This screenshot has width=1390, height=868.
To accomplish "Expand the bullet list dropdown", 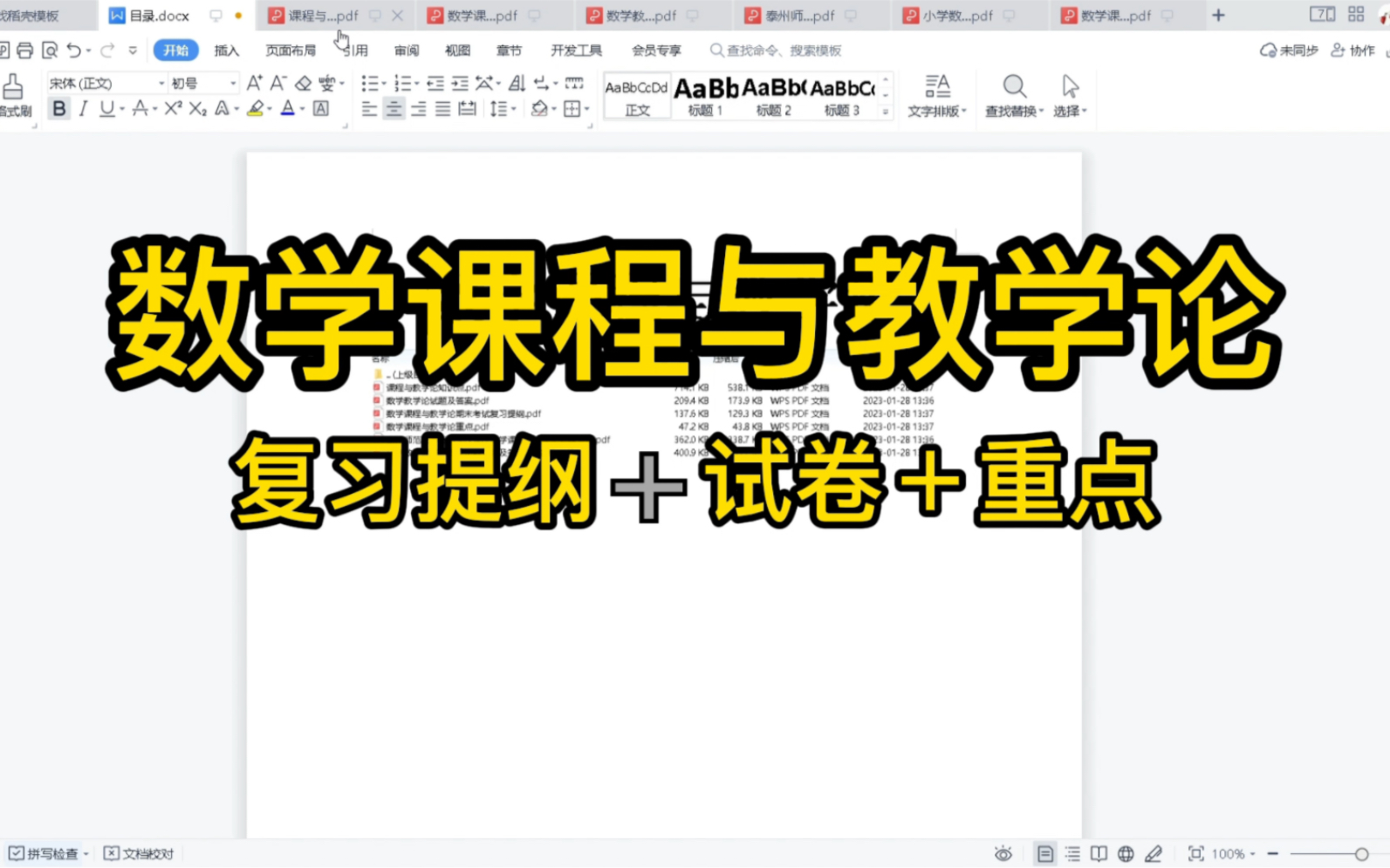I will click(x=385, y=84).
